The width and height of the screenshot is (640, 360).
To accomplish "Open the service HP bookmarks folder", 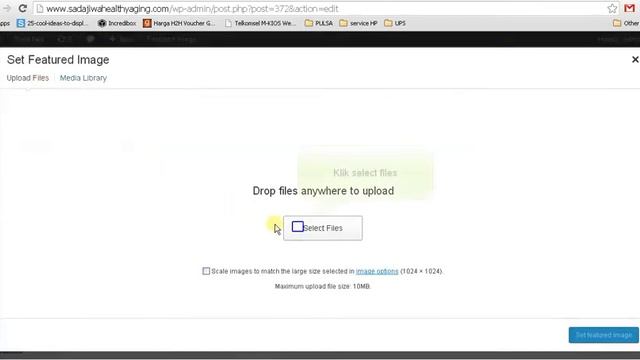I will click(x=358, y=23).
